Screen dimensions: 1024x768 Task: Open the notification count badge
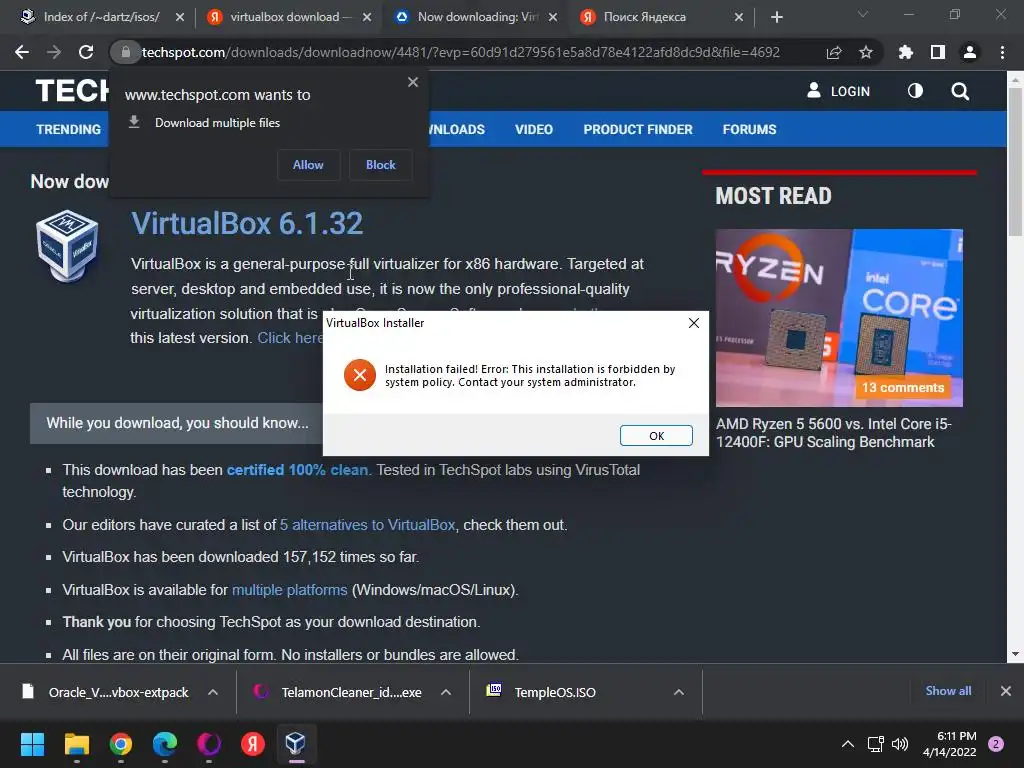(x=996, y=744)
